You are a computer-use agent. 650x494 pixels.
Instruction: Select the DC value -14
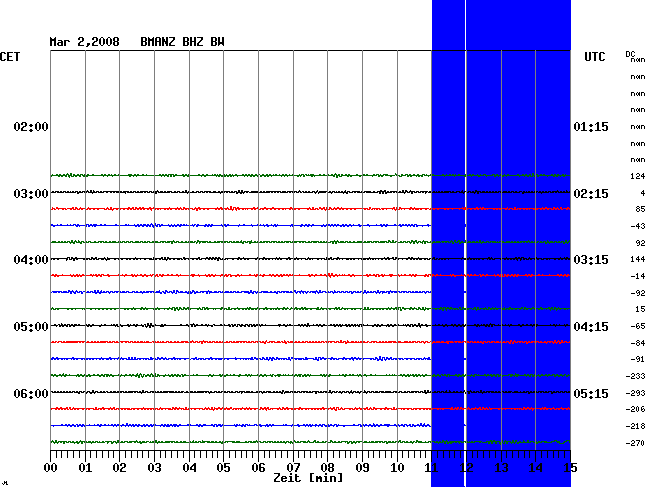click(x=638, y=276)
